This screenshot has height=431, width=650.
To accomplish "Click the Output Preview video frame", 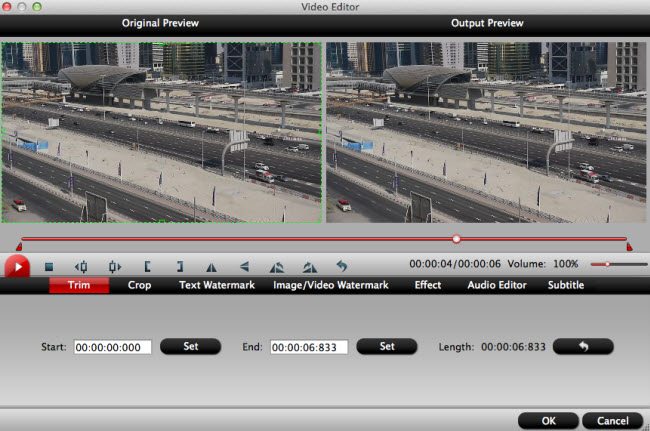I will tap(486, 132).
